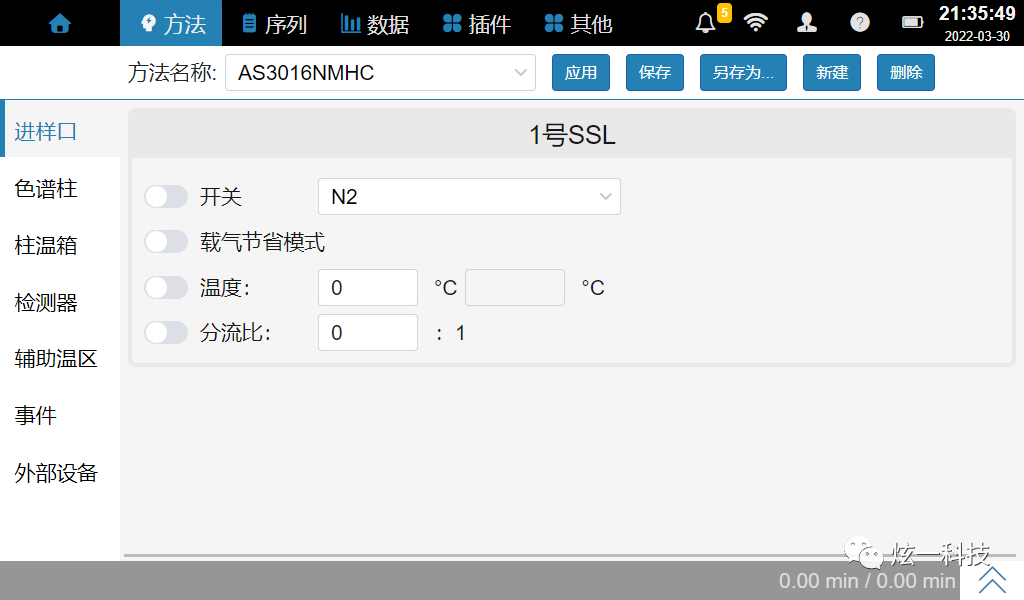This screenshot has width=1024, height=600.
Task: Click the 应用 button
Action: pos(581,72)
